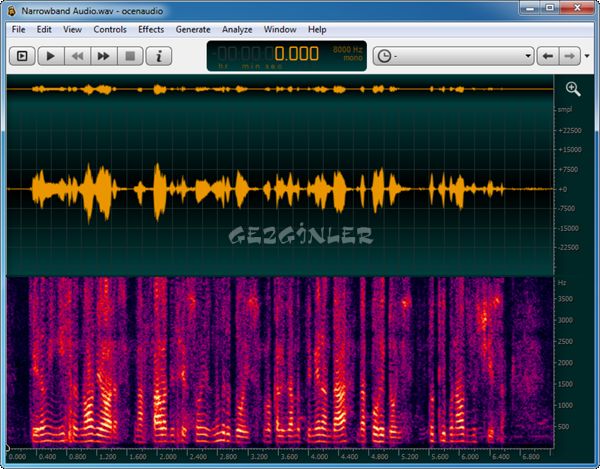The image size is (600, 469).
Task: Click the +0 amplitude scale label
Action: tap(562, 189)
